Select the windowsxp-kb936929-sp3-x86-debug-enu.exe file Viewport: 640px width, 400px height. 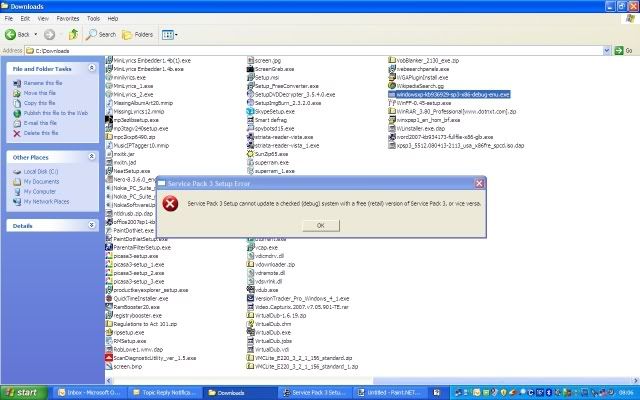click(x=449, y=94)
